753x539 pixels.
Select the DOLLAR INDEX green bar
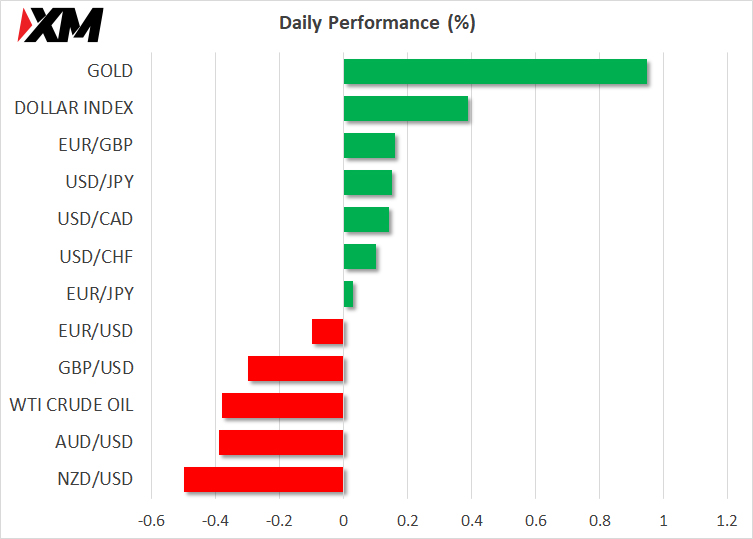point(405,109)
